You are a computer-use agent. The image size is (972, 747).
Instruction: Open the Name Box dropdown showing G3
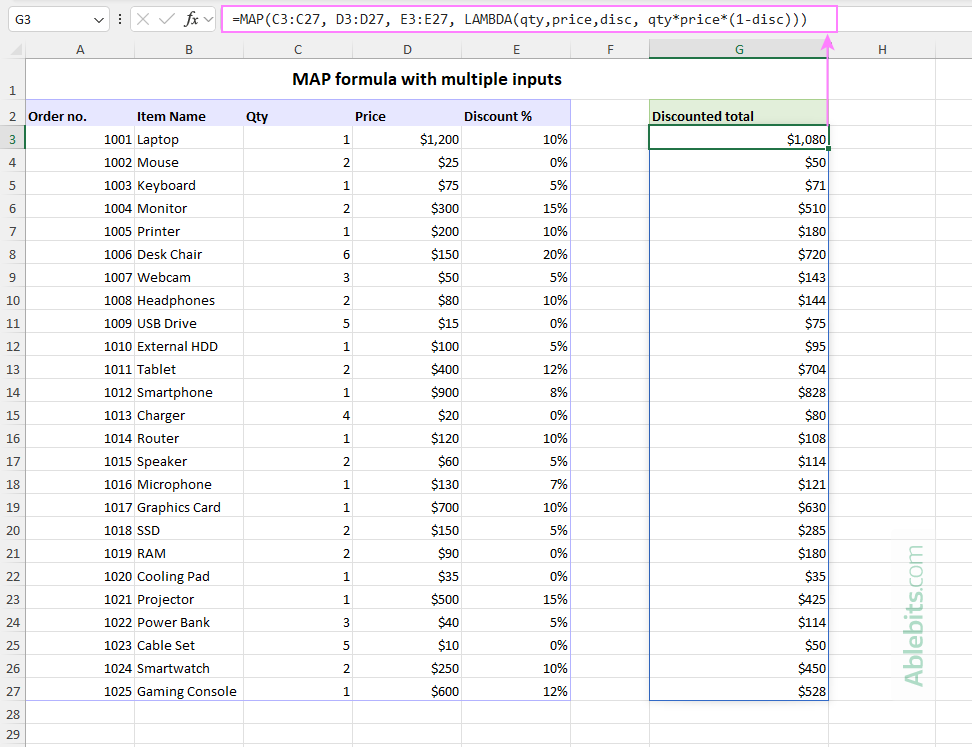(97, 19)
